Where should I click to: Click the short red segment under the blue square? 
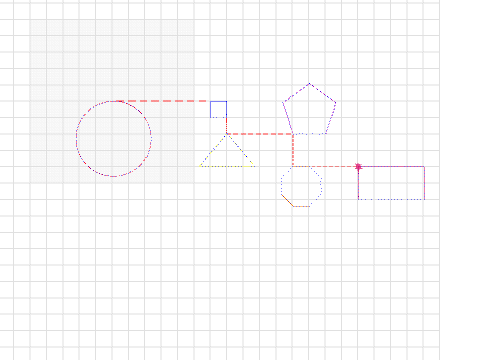pos(227,126)
